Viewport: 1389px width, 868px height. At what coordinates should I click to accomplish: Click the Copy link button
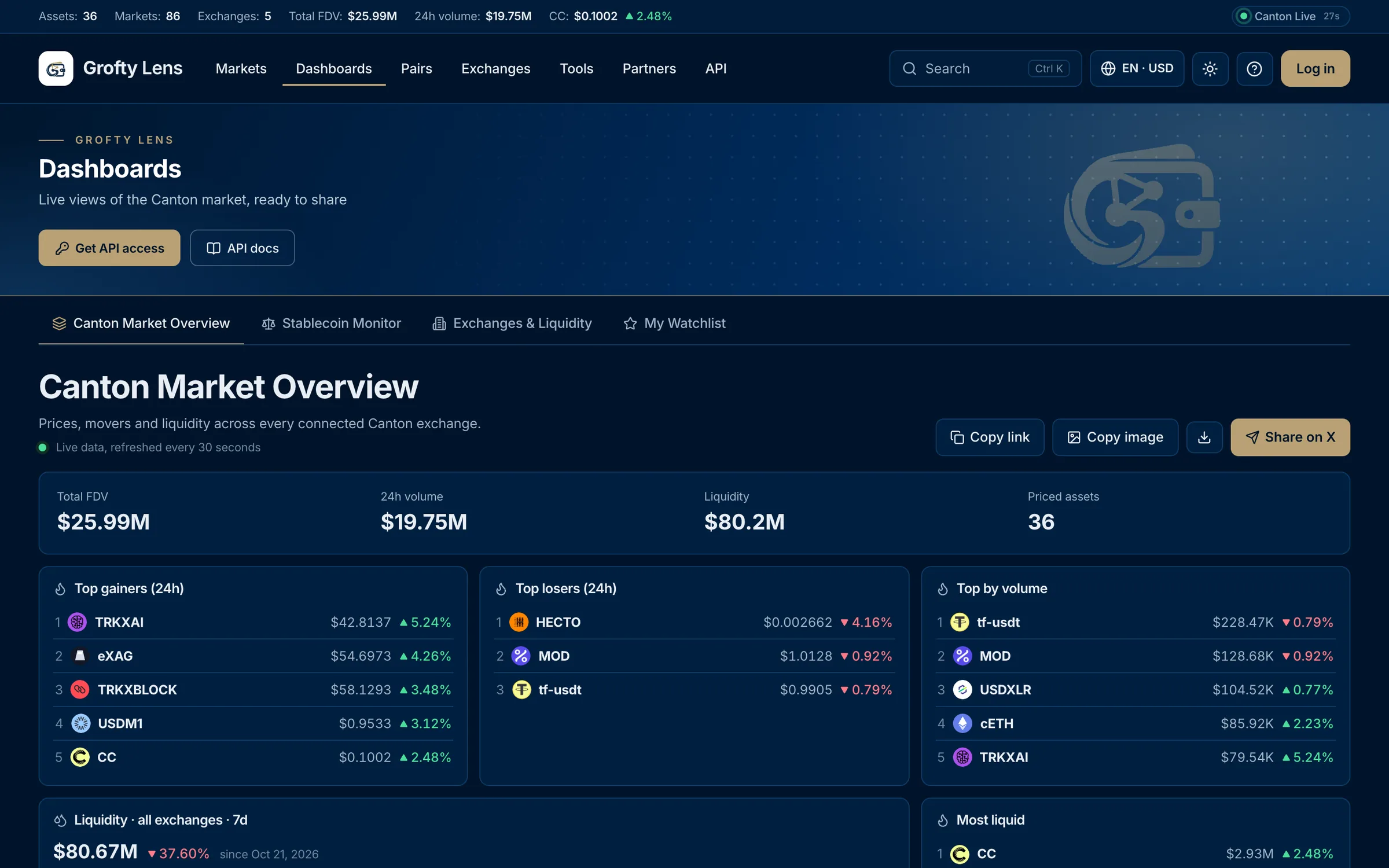click(x=990, y=437)
